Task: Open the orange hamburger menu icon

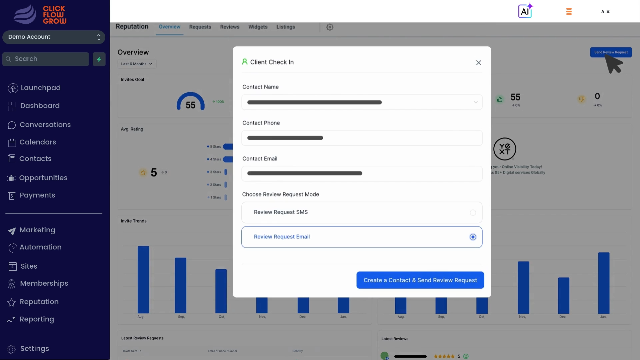Action: click(569, 11)
